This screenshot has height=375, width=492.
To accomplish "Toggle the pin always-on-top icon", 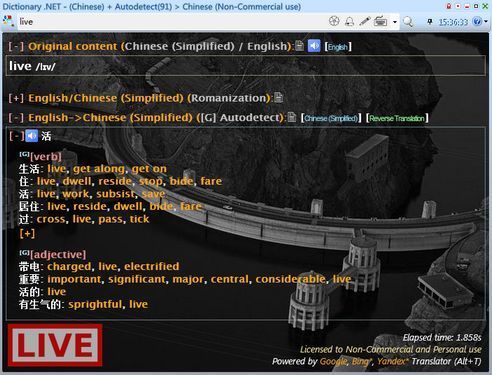I will pyautogui.click(x=430, y=22).
